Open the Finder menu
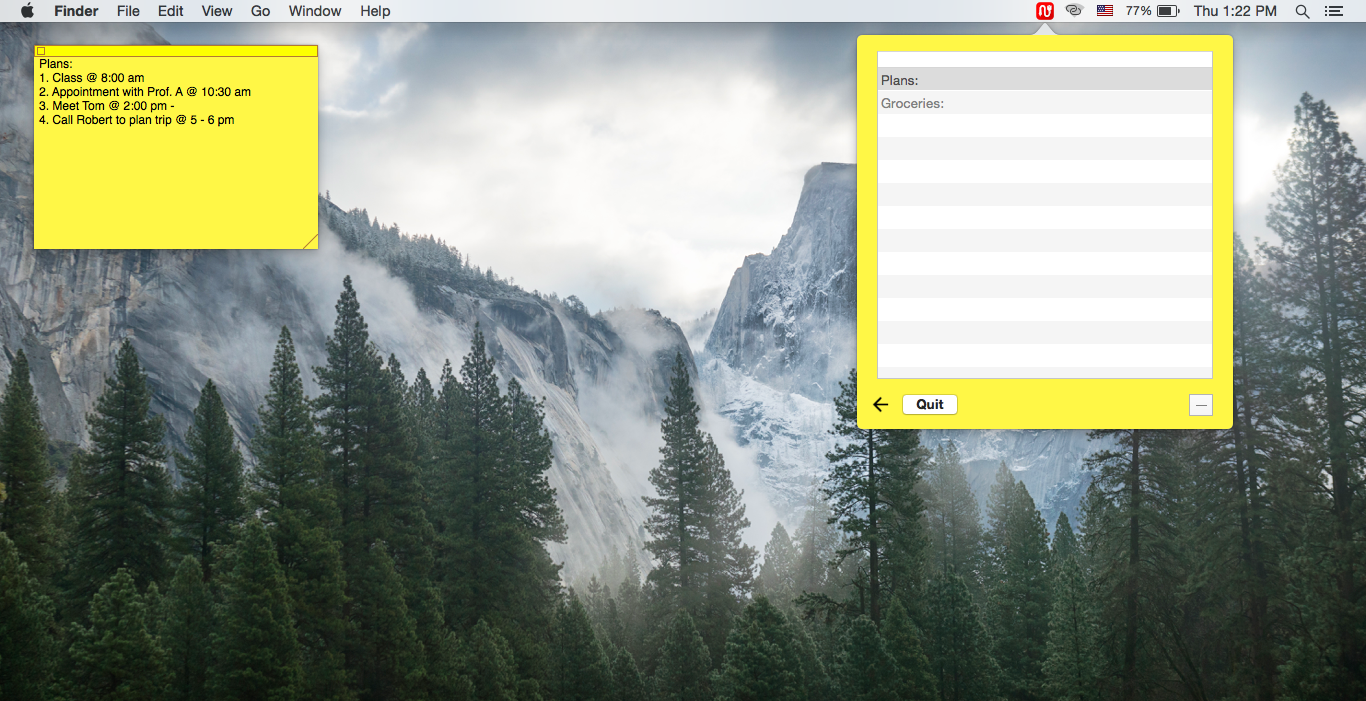This screenshot has height=701, width=1366. click(76, 11)
